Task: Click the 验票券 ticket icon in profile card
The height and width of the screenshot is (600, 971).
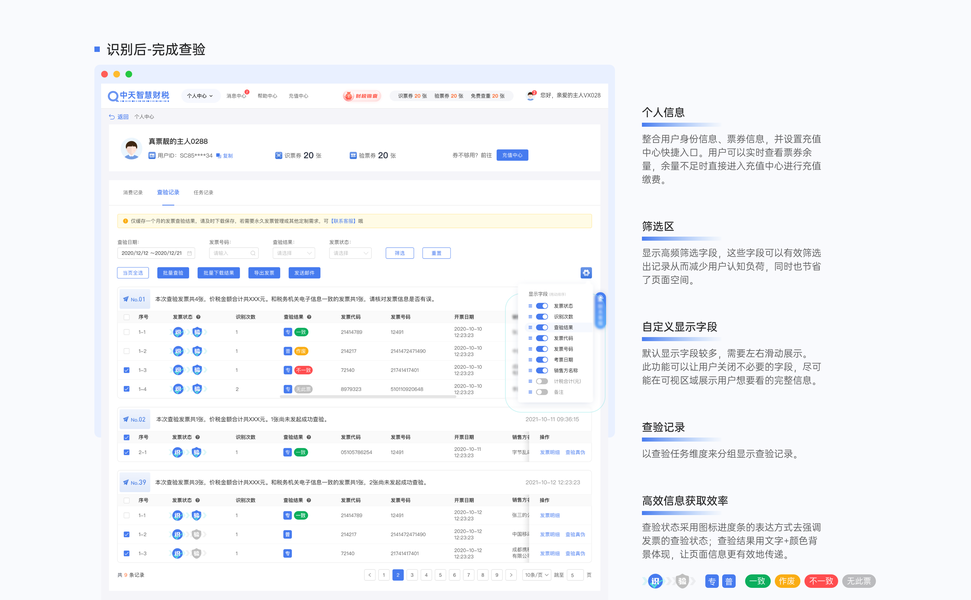Action: (x=353, y=155)
